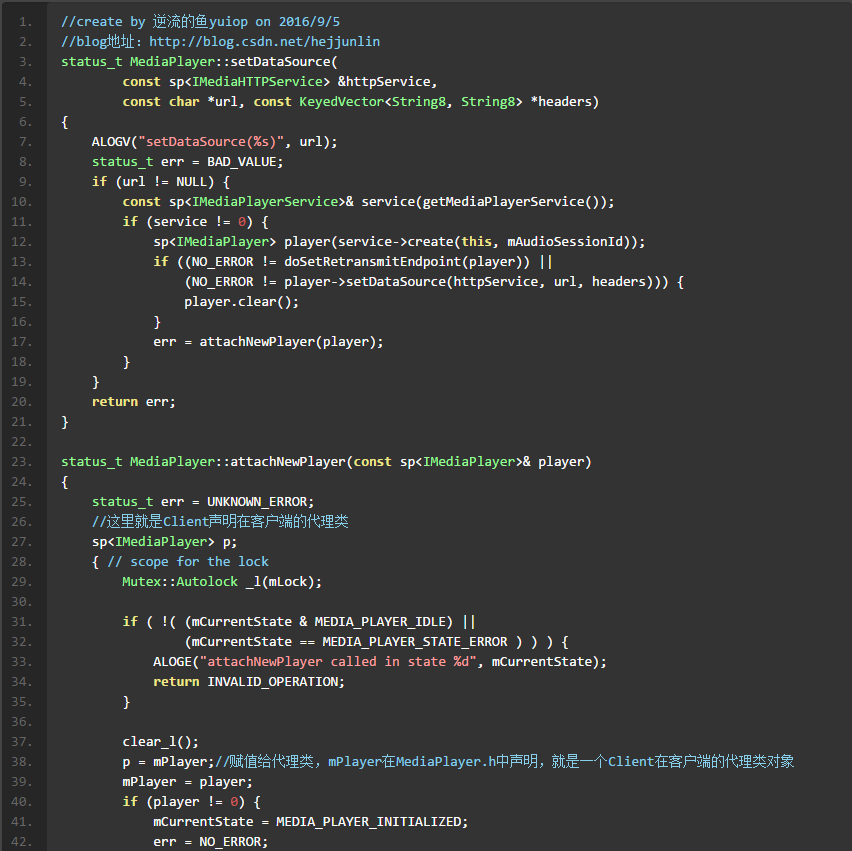Click 'player->setDataSource' on line 14
This screenshot has width=852, height=851.
(x=365, y=282)
